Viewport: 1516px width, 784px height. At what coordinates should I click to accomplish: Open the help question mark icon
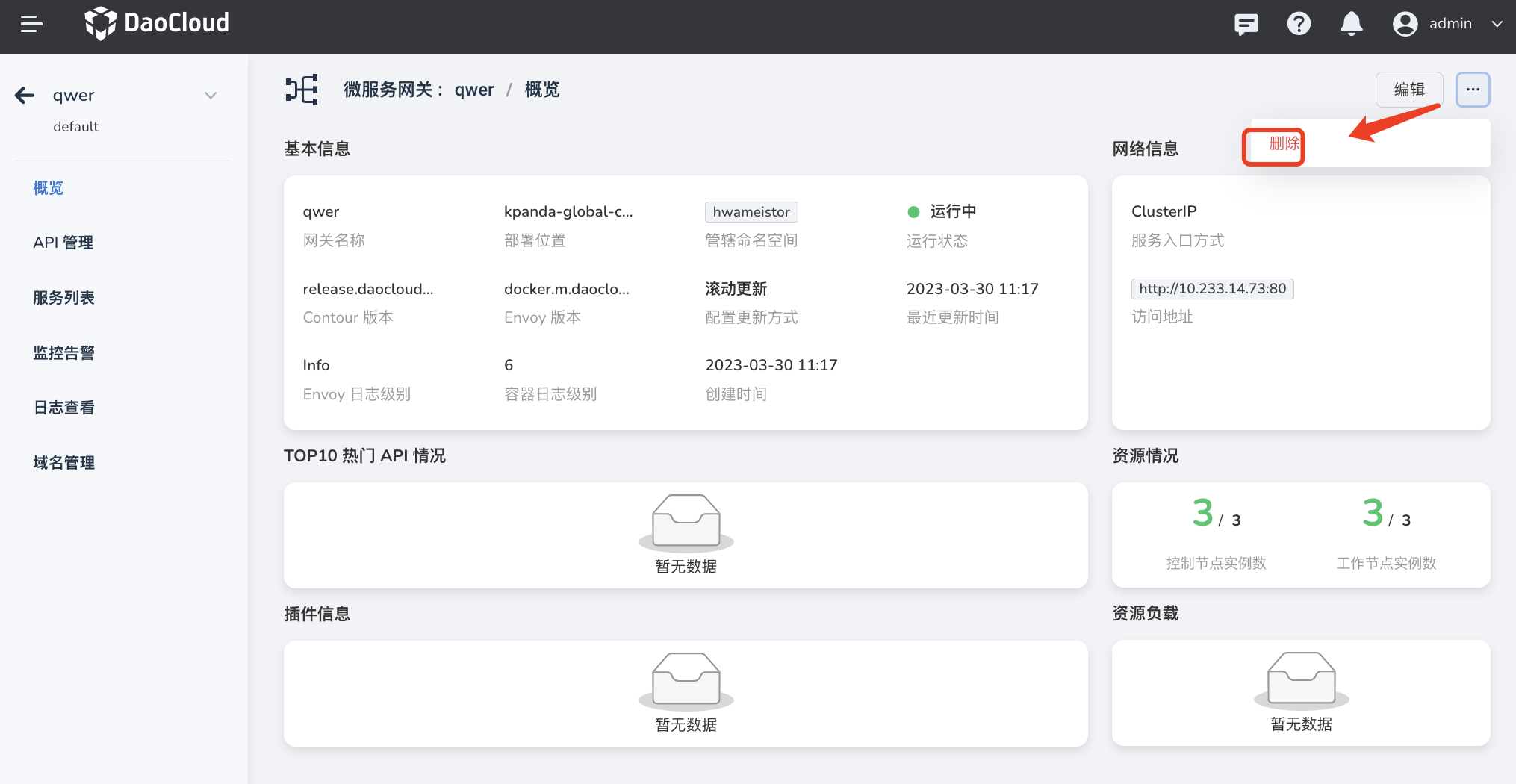pyautogui.click(x=1299, y=24)
